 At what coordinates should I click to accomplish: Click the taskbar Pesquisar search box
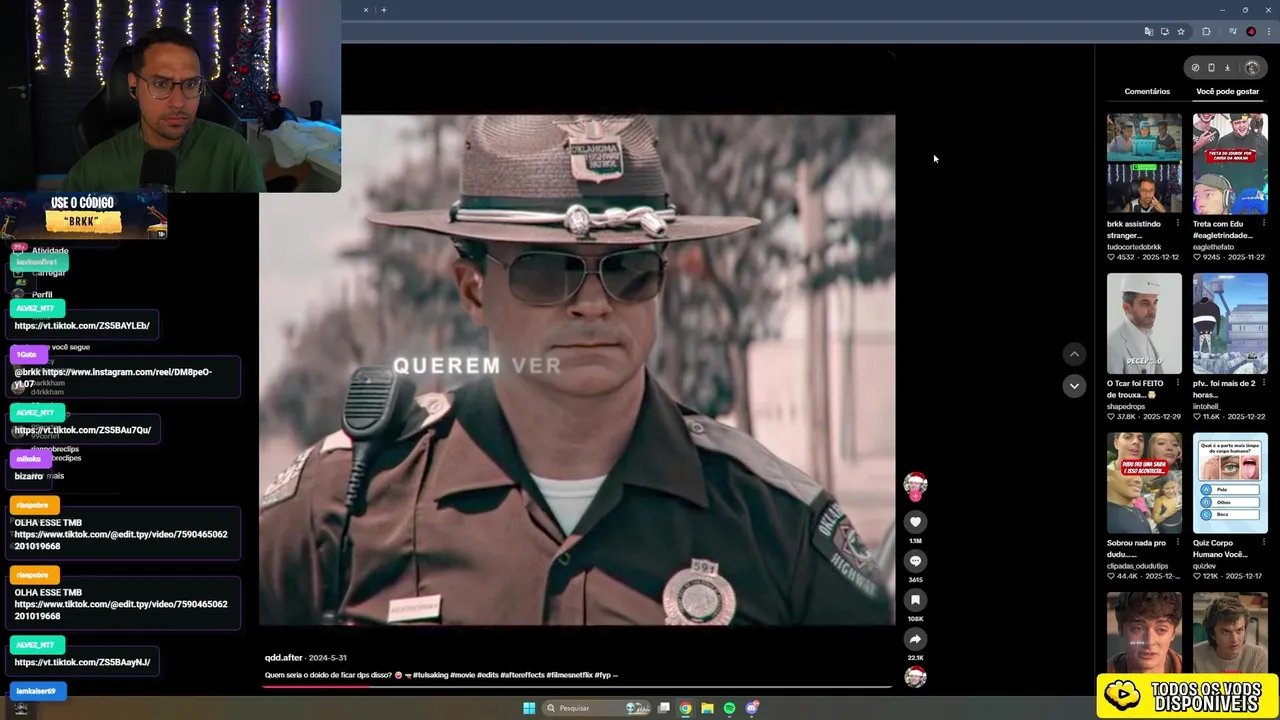coord(596,708)
